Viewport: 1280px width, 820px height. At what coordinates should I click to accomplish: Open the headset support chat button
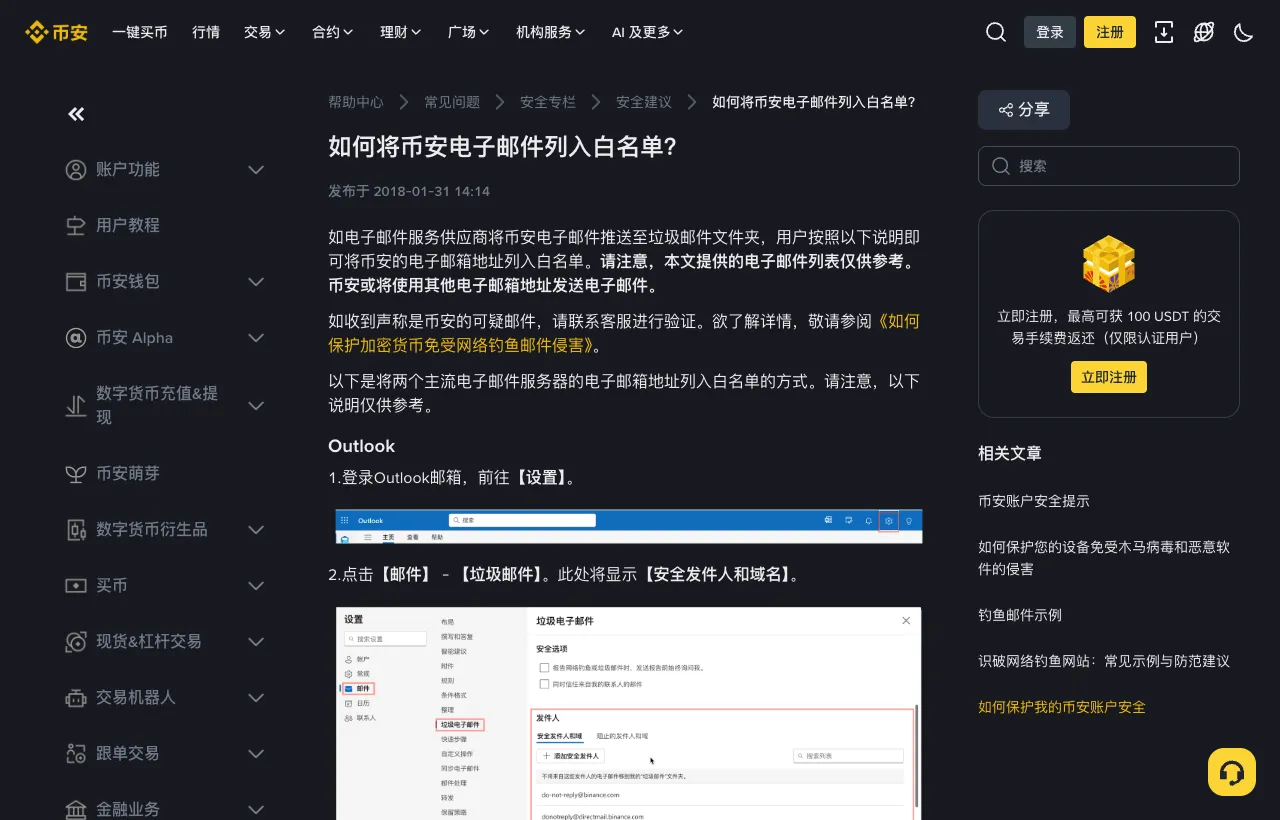point(1232,772)
